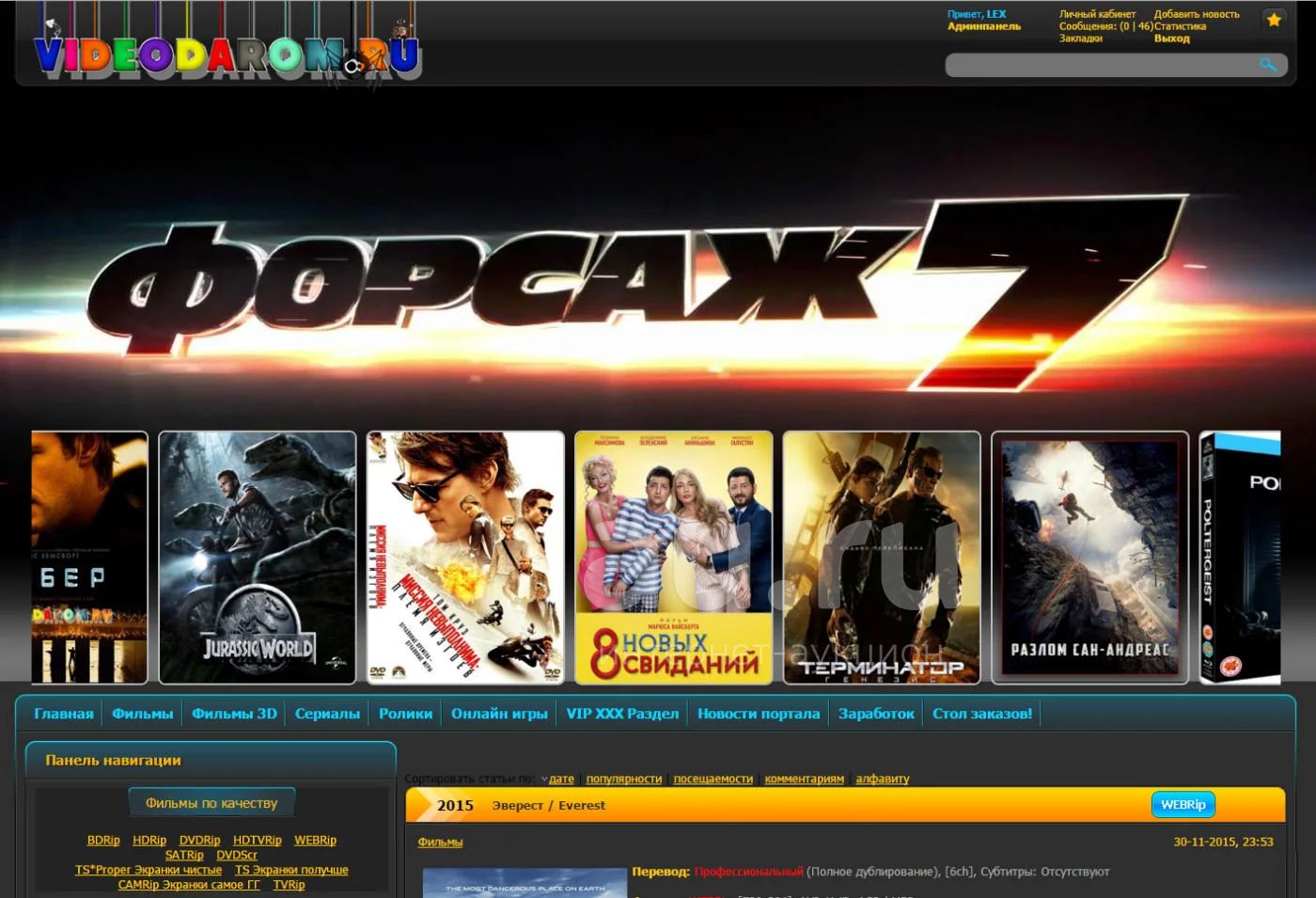The image size is (1316, 898).
Task: Sort articles by посещаемости
Action: [x=713, y=779]
